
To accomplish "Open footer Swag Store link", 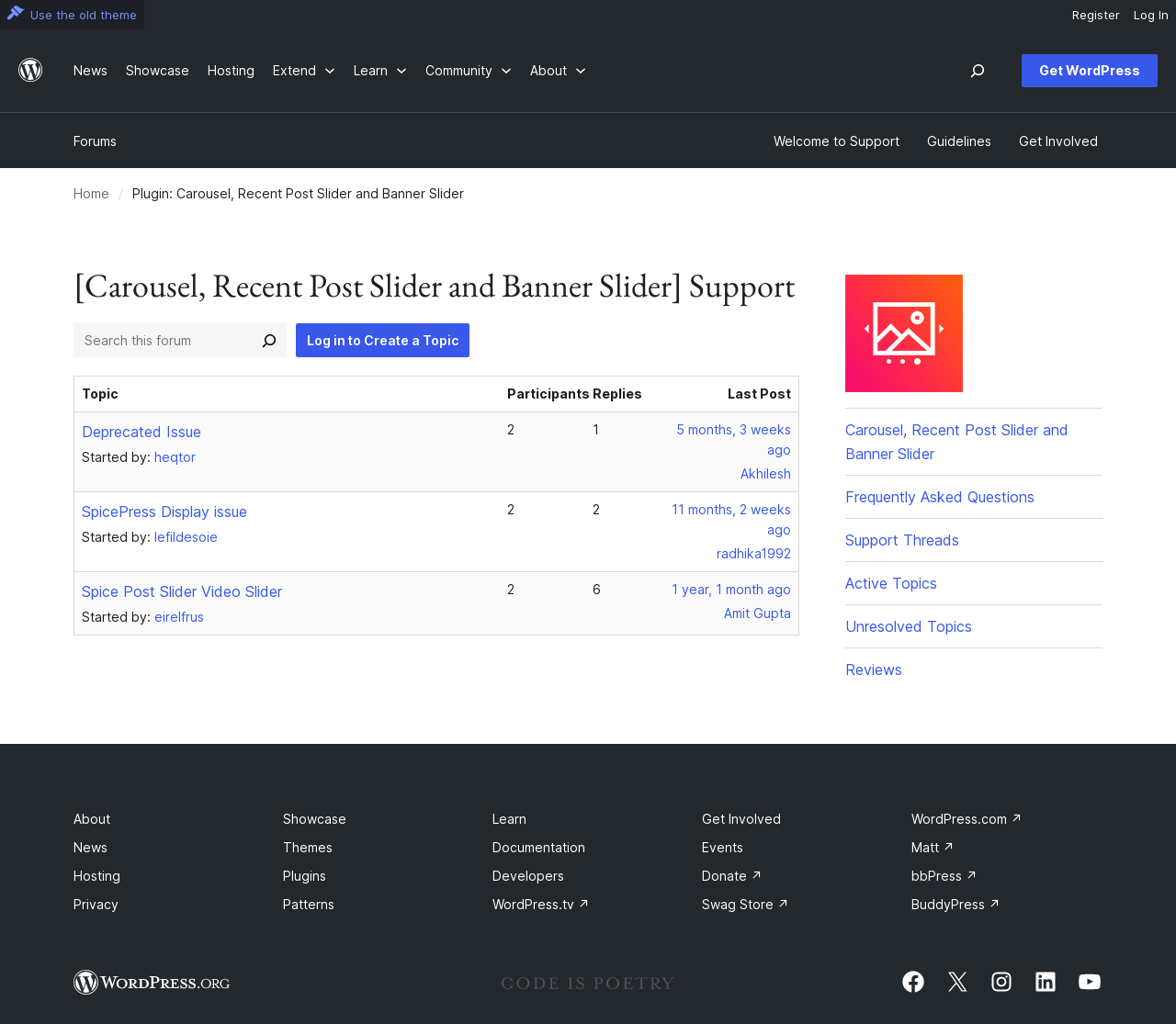I will (x=745, y=905).
